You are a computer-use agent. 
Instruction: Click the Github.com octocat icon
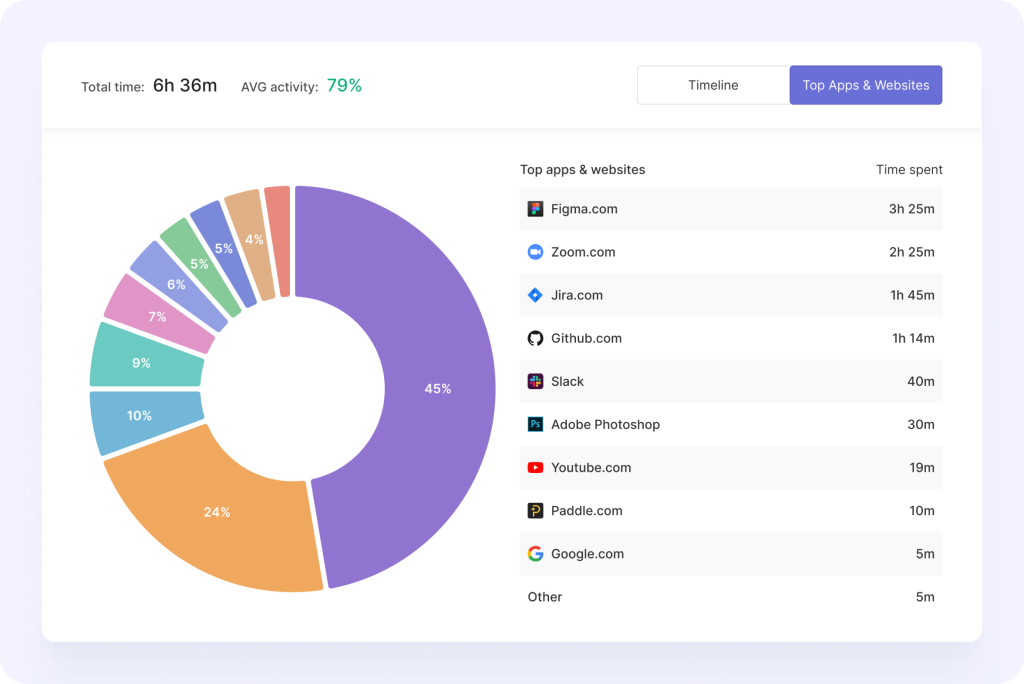click(536, 338)
